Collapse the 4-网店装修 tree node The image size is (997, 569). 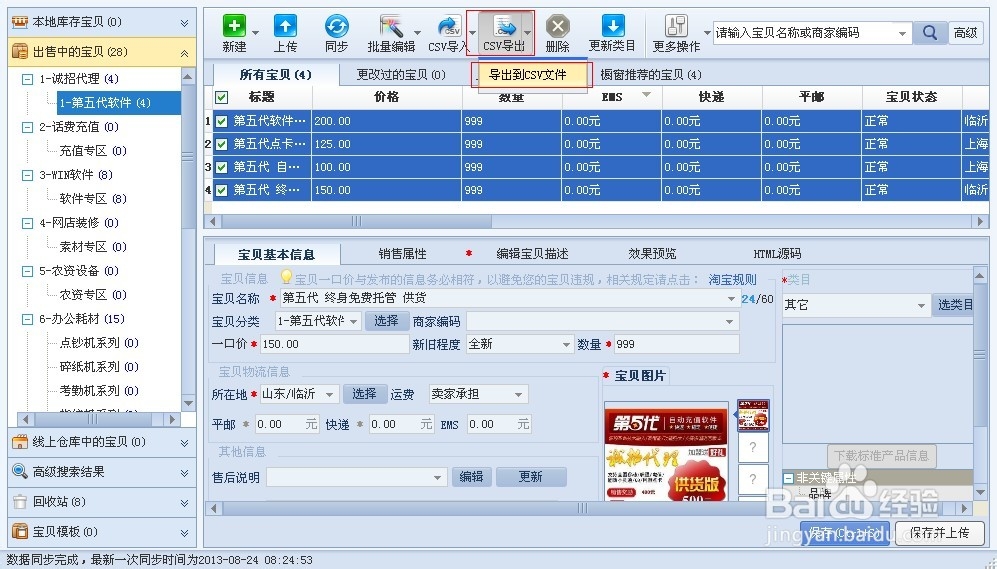tap(27, 223)
